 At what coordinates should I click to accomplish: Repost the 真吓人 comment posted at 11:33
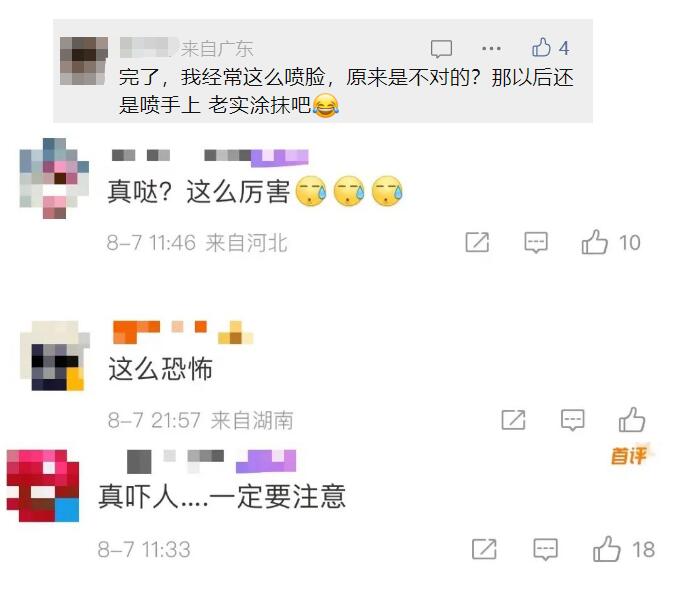click(x=484, y=549)
